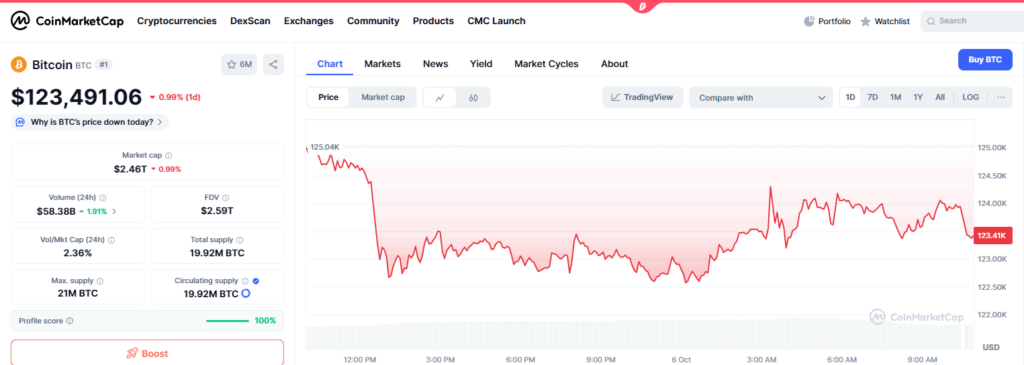Screen dimensions: 1024x365
Task: Select Price chart toggle
Action: (x=328, y=97)
